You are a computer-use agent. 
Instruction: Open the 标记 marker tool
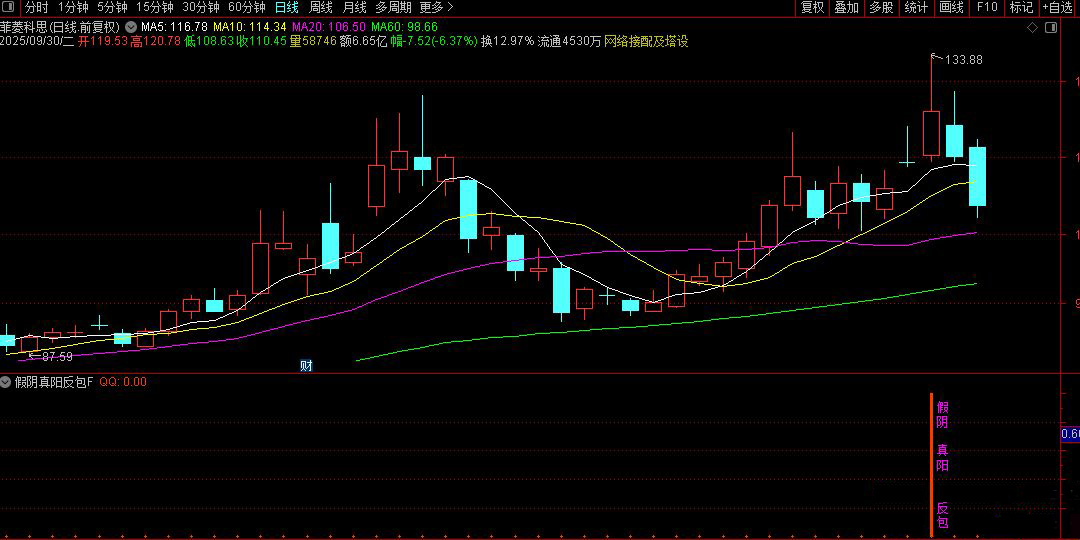click(1021, 8)
